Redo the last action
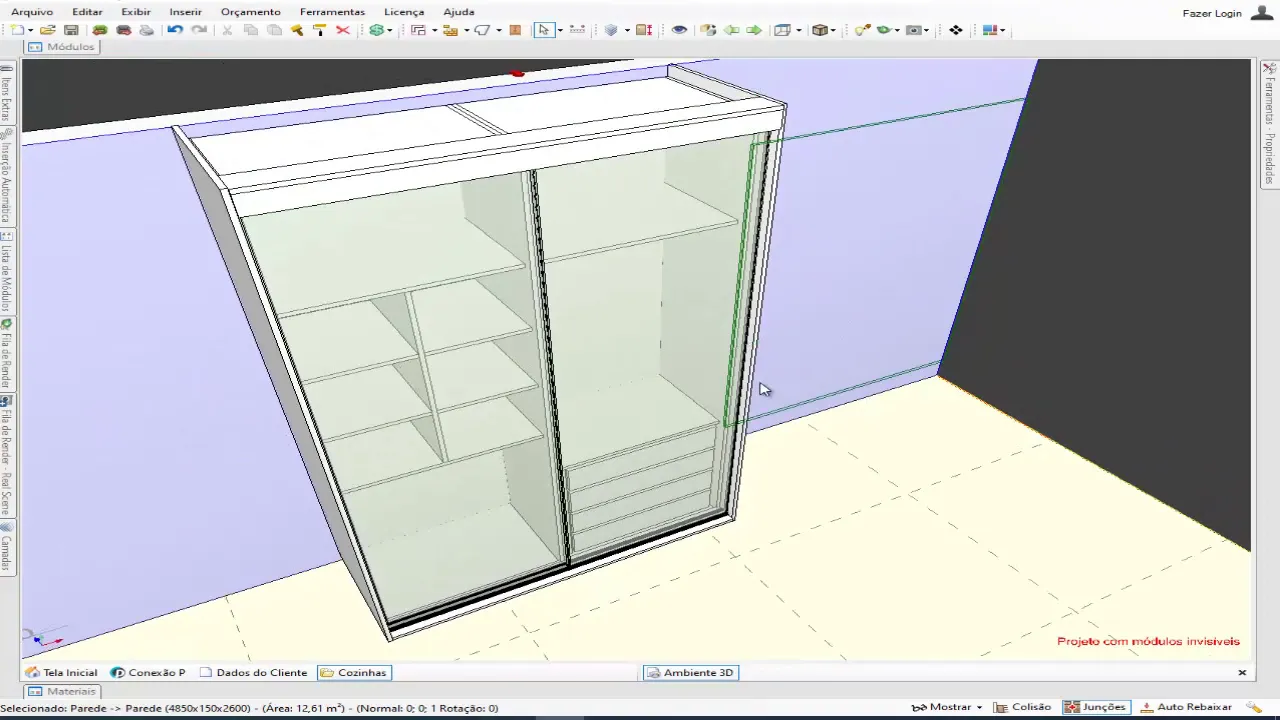The width and height of the screenshot is (1280, 720). pos(199,30)
